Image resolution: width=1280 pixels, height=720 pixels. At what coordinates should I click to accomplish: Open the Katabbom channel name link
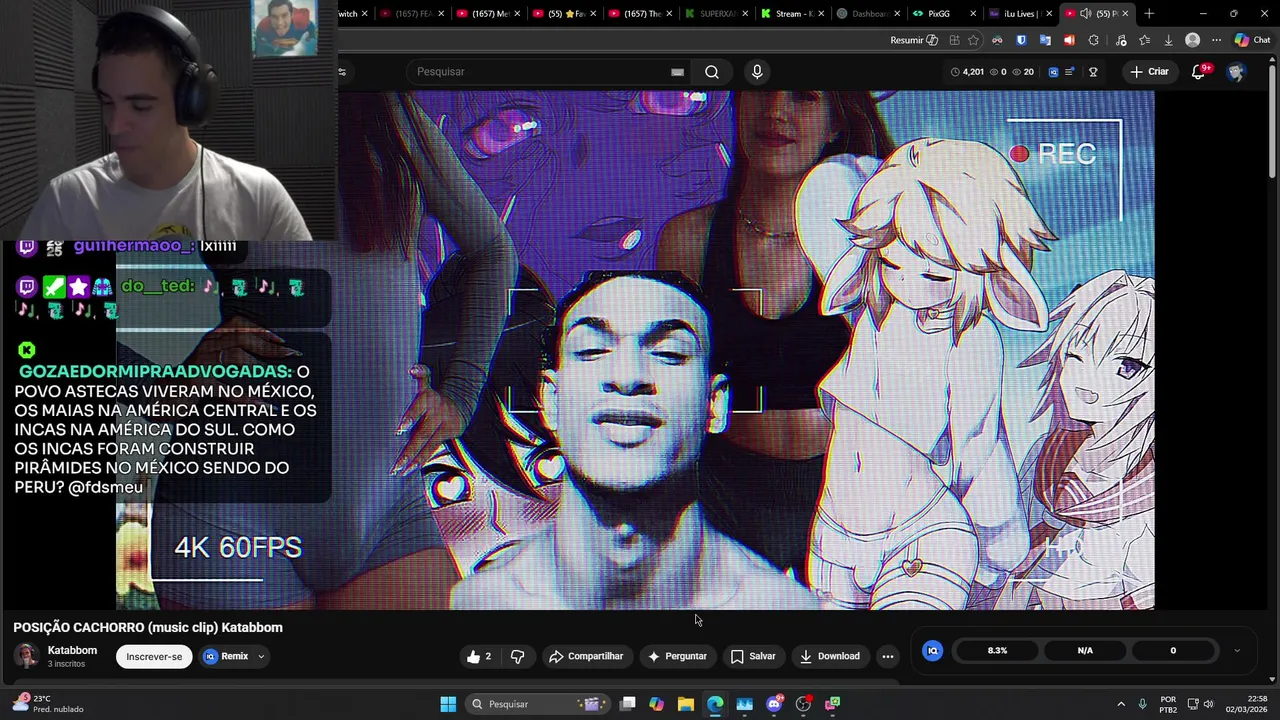[72, 650]
